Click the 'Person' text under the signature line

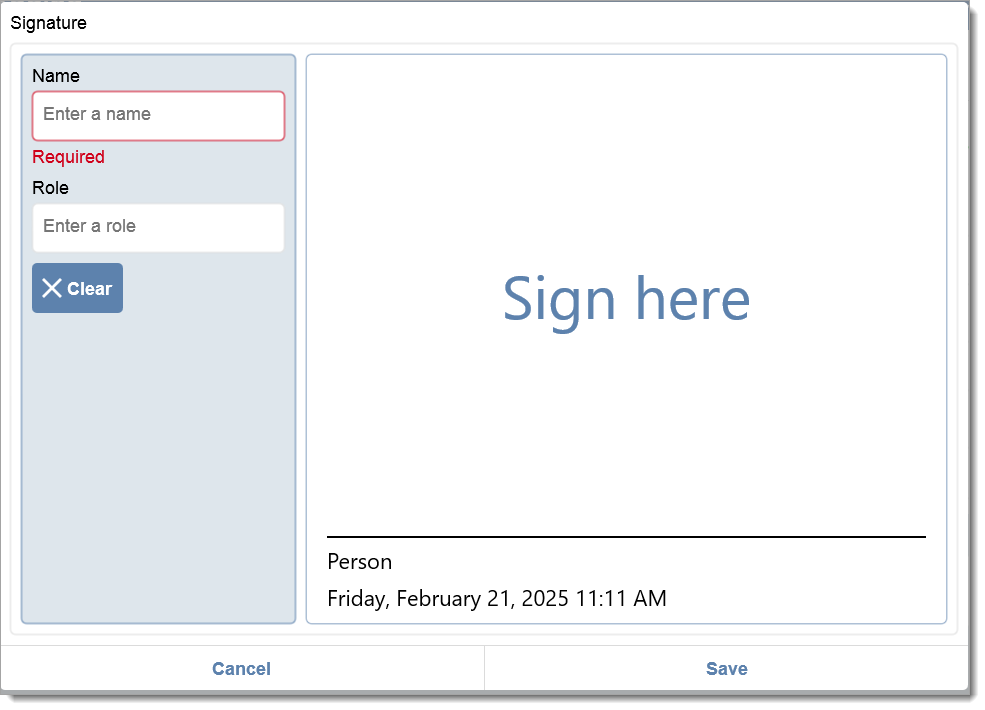click(x=359, y=562)
